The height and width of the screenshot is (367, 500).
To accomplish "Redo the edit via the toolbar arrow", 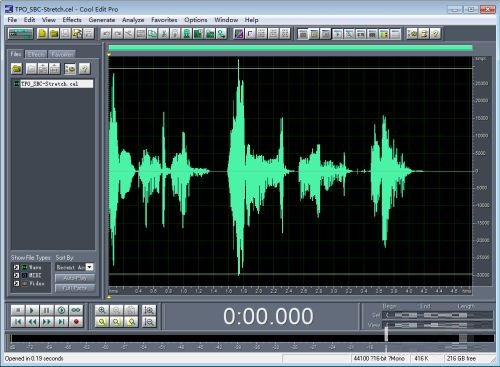I will [x=117, y=34].
